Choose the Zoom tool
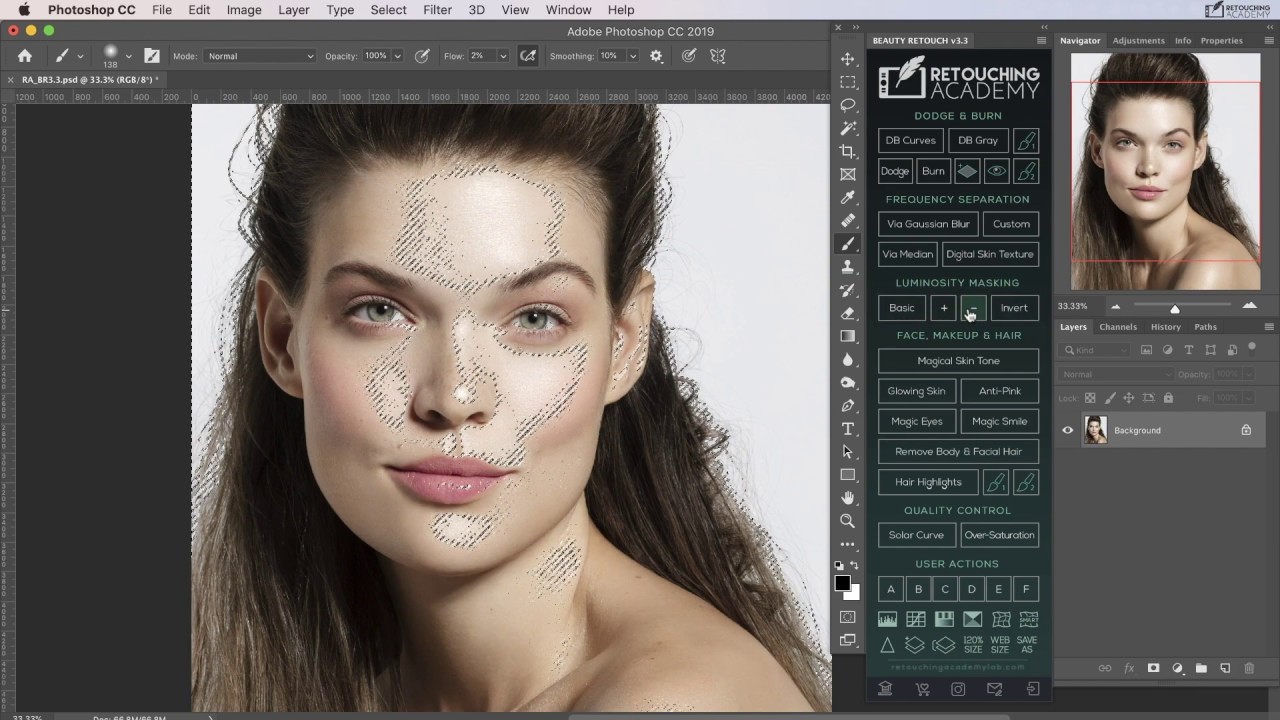Image resolution: width=1280 pixels, height=720 pixels. coord(848,520)
